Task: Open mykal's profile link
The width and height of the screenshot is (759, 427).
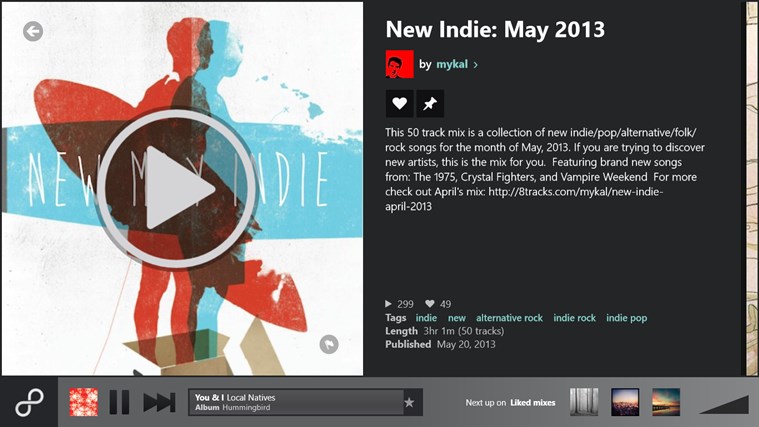Action: coord(452,64)
